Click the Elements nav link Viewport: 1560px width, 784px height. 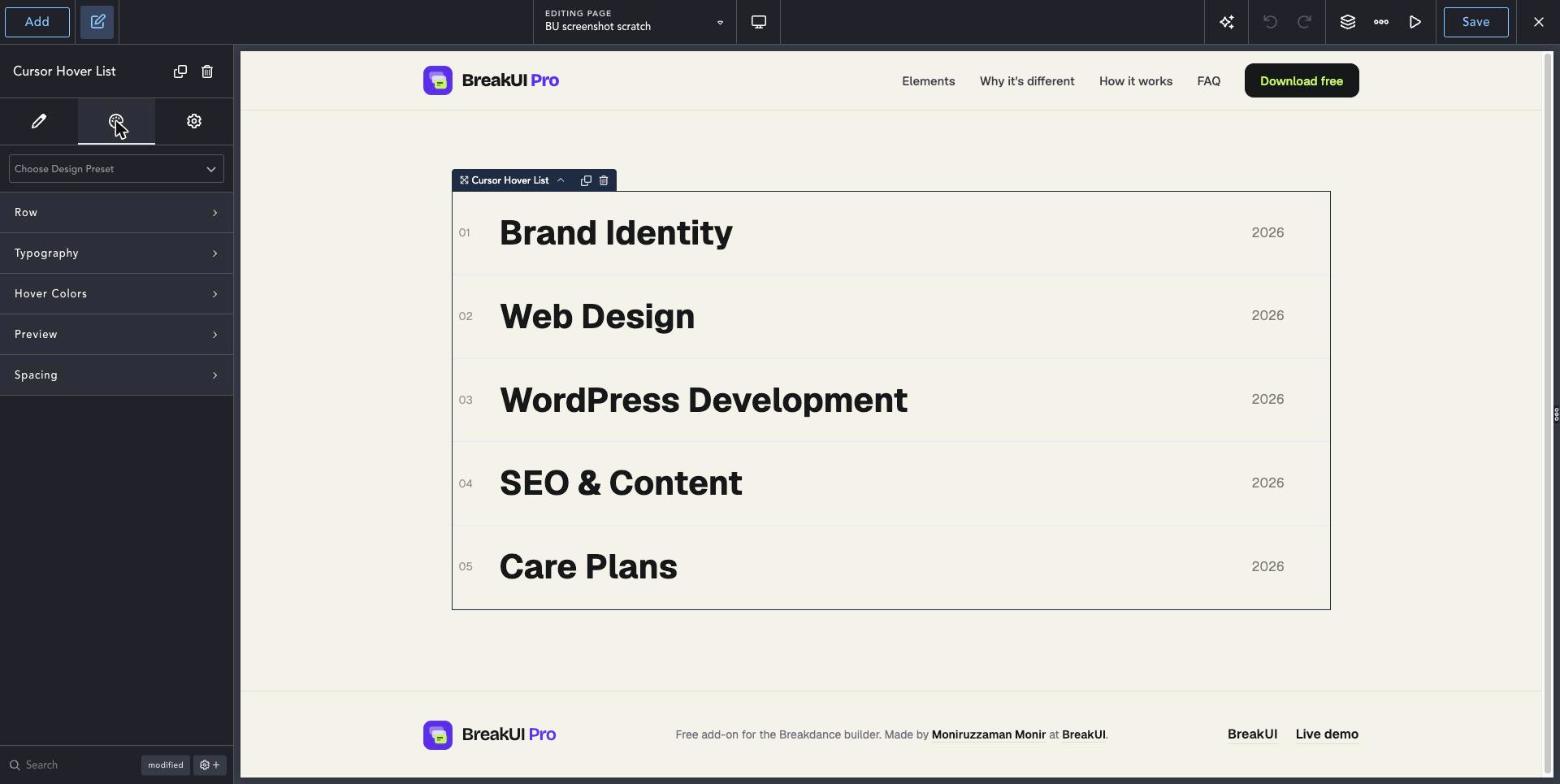(928, 81)
